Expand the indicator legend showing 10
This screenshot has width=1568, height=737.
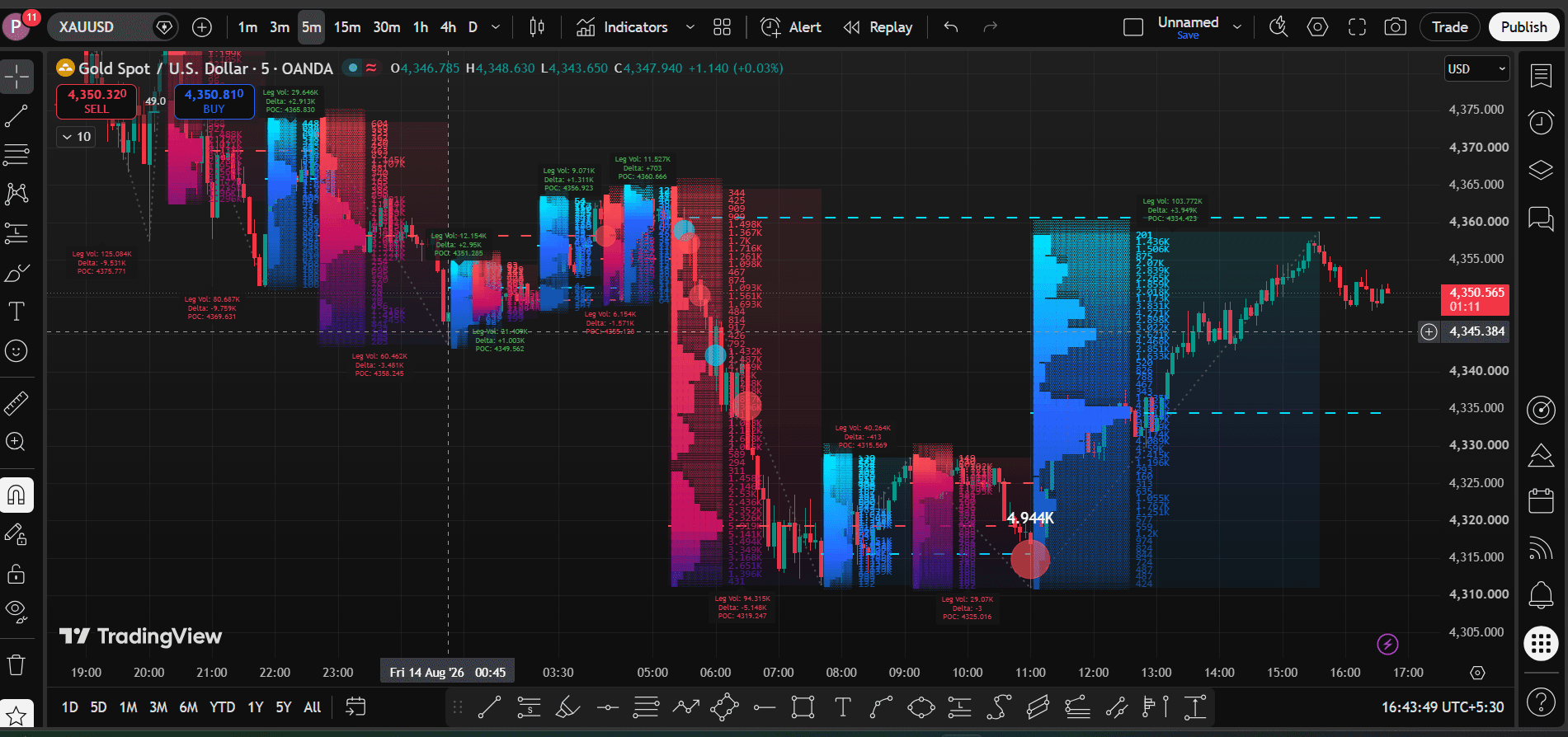click(x=76, y=137)
